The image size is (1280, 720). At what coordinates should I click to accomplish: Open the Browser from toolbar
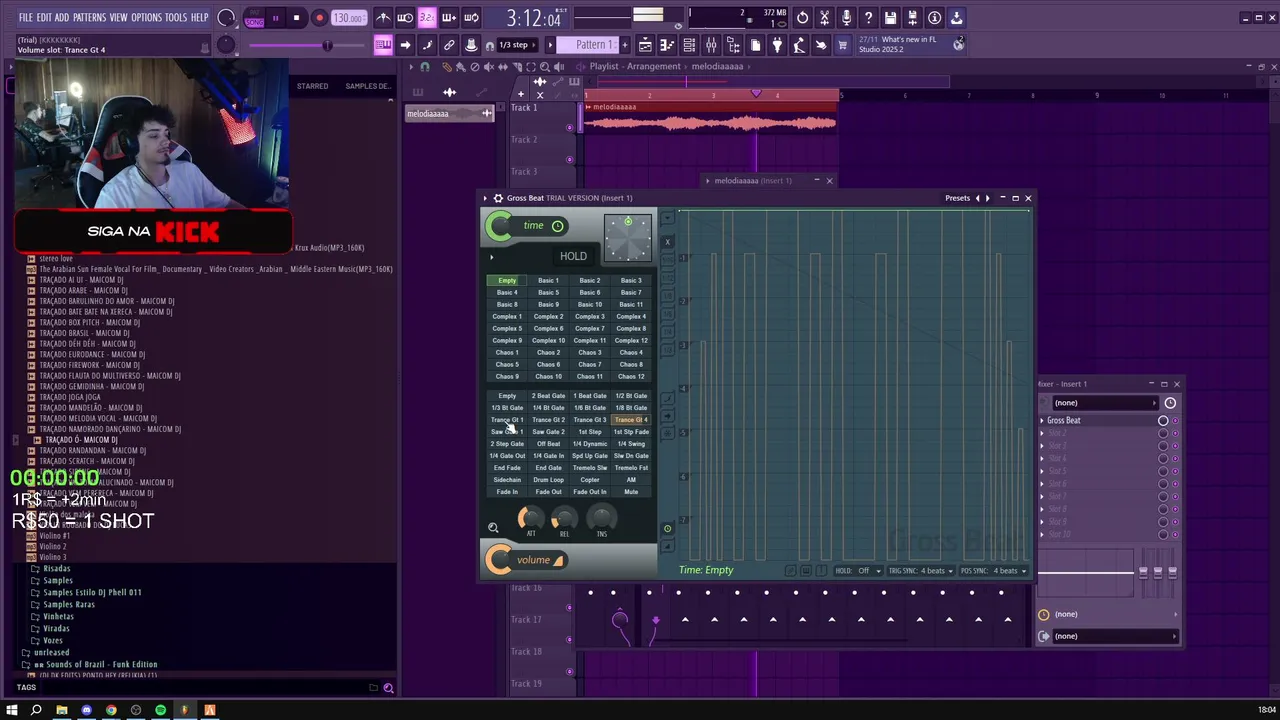point(733,45)
